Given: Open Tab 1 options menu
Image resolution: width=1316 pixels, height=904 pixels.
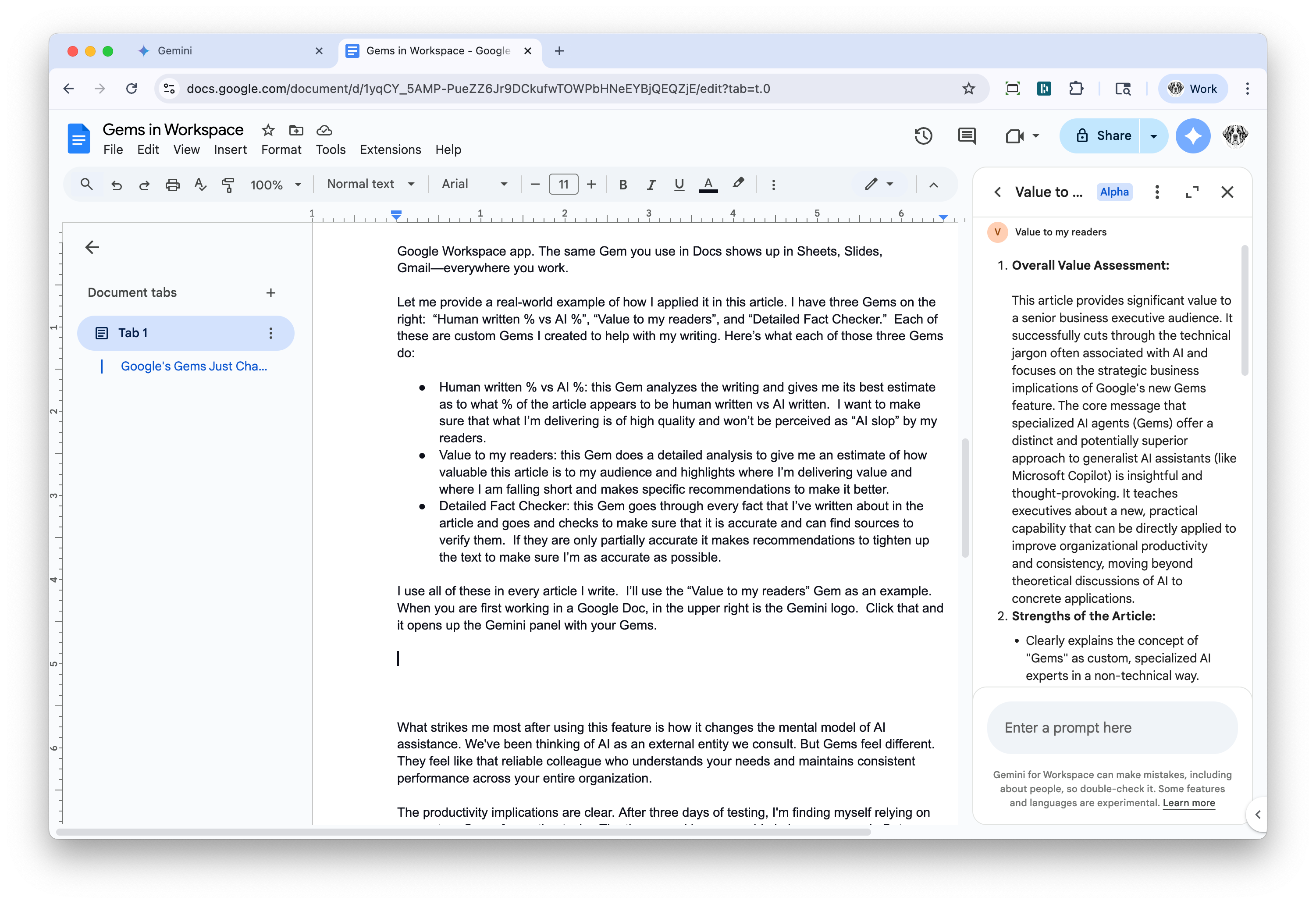Looking at the screenshot, I should 270,333.
